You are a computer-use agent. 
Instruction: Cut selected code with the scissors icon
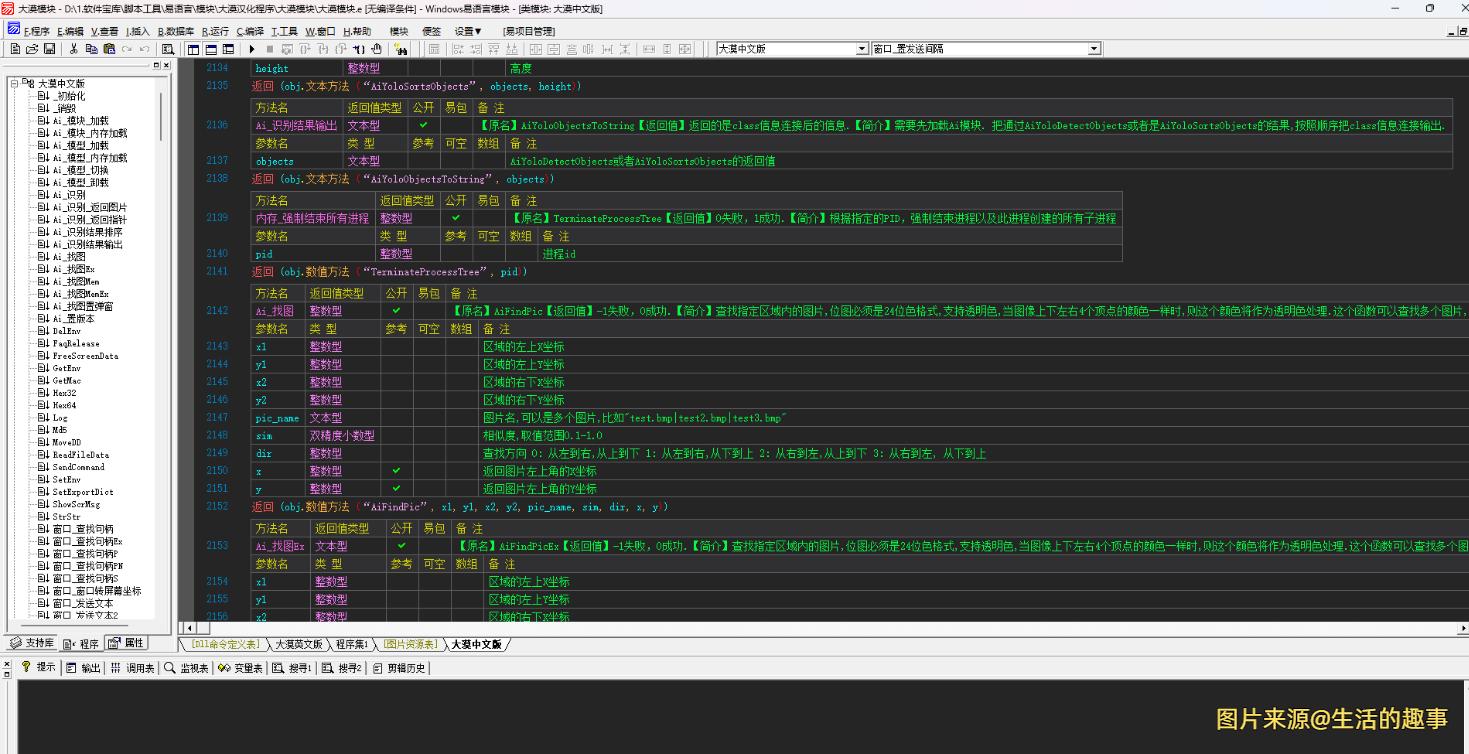[x=73, y=47]
